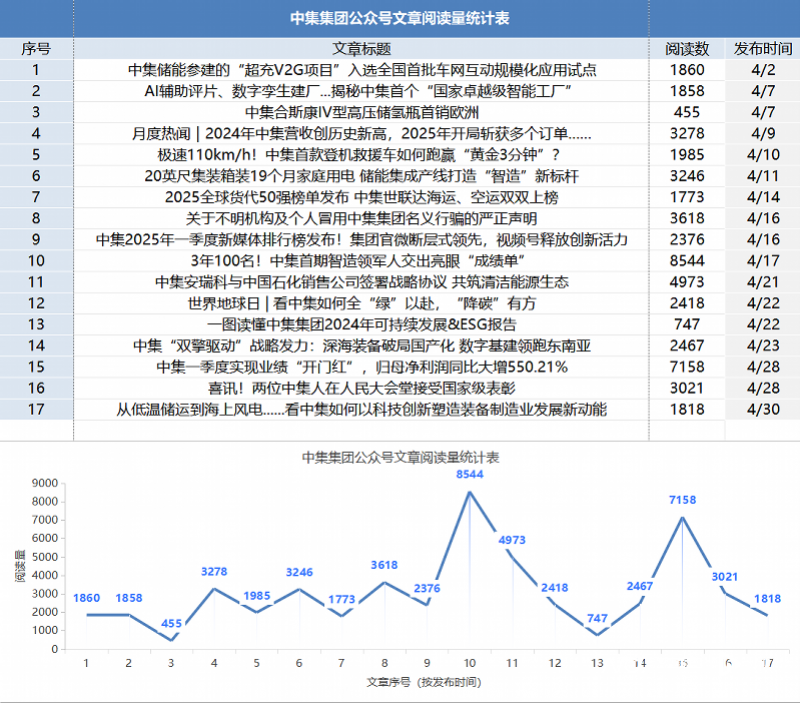This screenshot has width=800, height=703.
Task: Click the read count cell 747
Action: point(687,324)
